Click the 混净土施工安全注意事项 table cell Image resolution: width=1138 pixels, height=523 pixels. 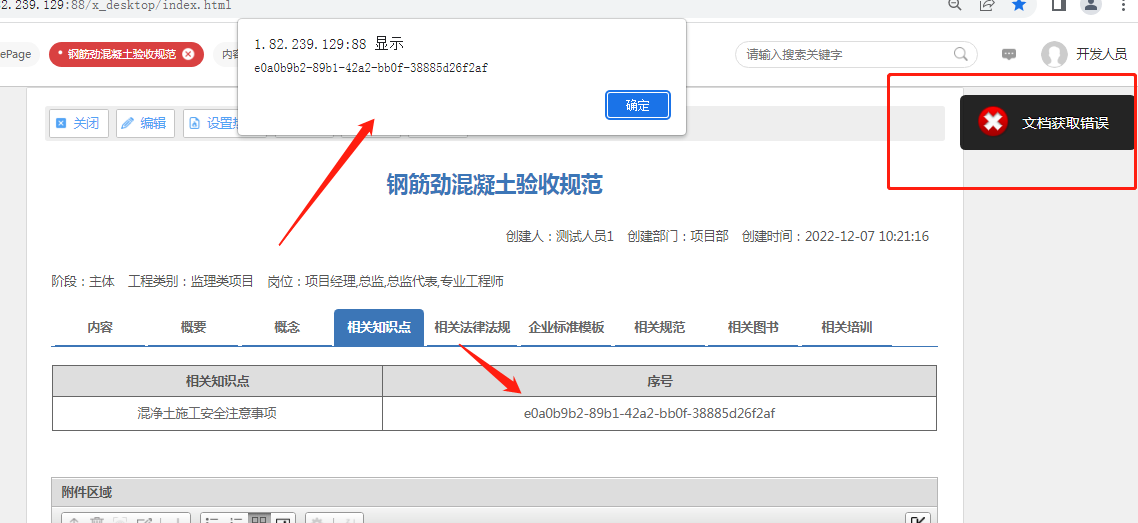click(x=218, y=413)
